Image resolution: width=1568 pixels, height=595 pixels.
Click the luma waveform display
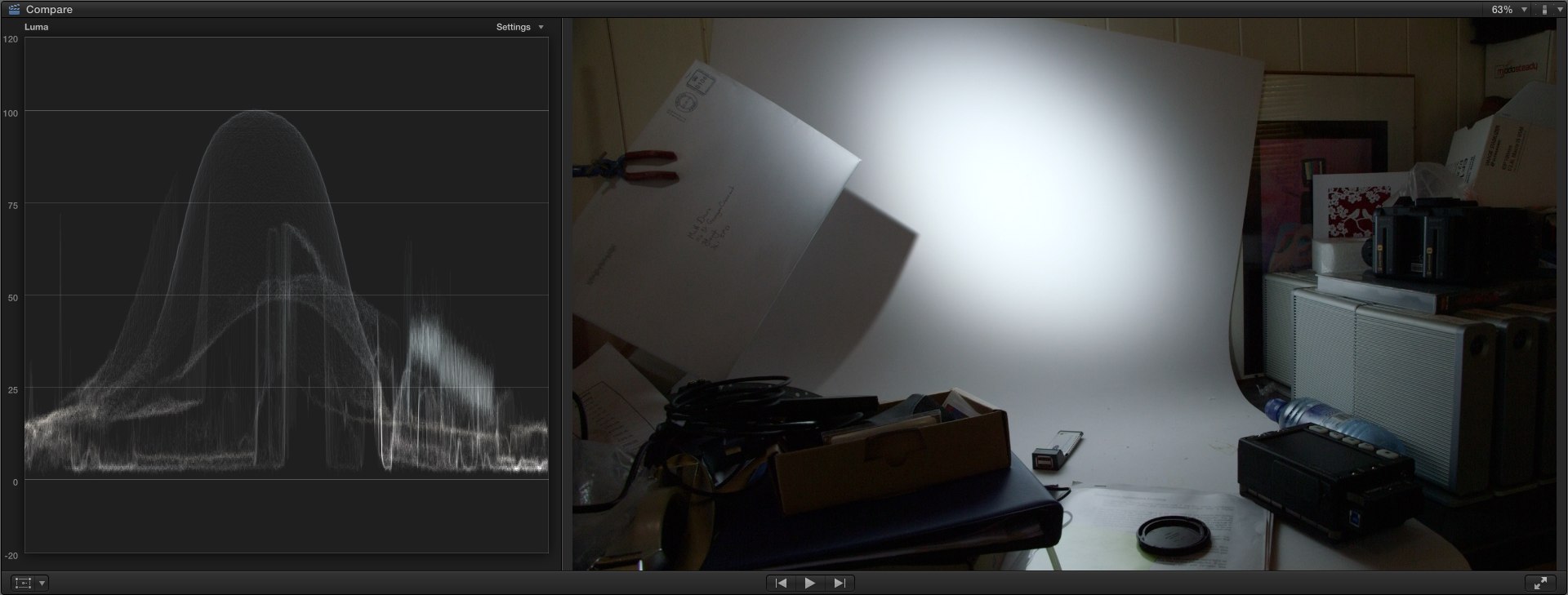(286, 295)
